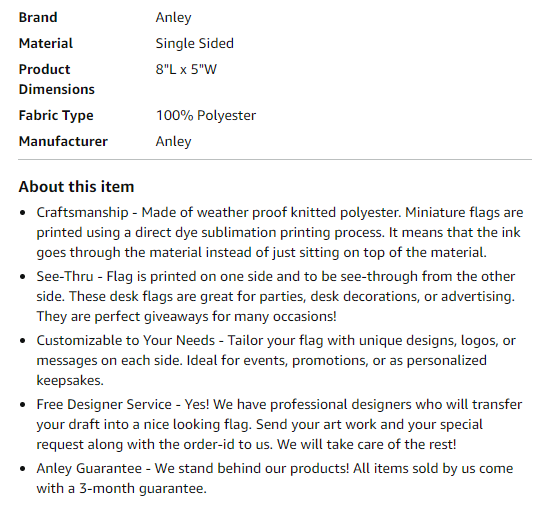Click the bullet dot before Anley Guarantee
Screen dimensions: 550x510
pyautogui.click(x=23, y=469)
